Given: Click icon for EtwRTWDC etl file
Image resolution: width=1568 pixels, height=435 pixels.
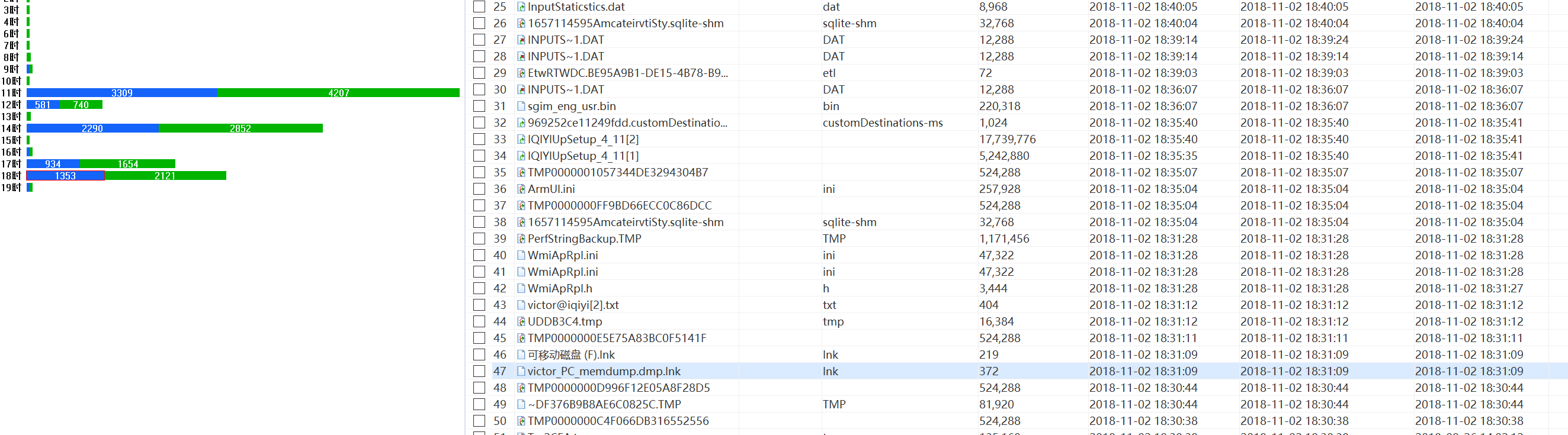Looking at the screenshot, I should tap(521, 73).
